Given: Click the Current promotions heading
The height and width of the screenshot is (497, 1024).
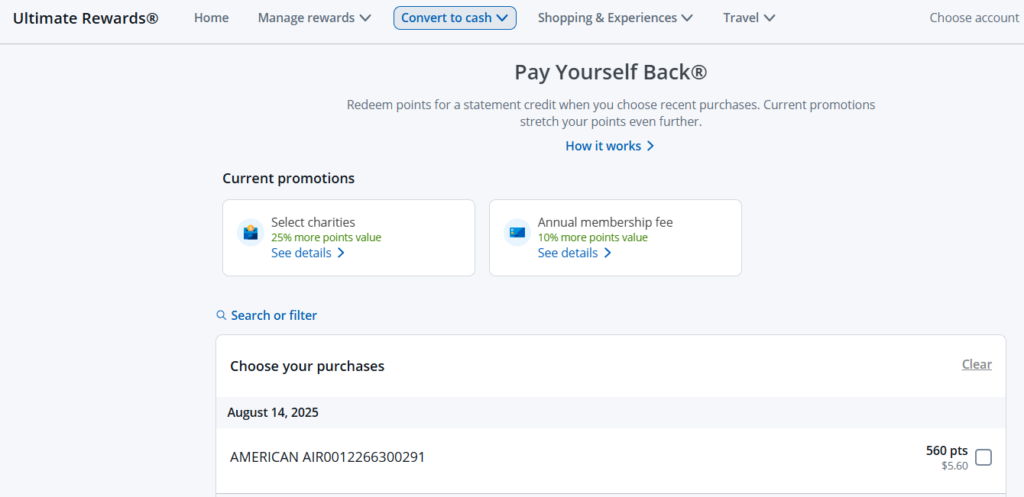Looking at the screenshot, I should 289,178.
